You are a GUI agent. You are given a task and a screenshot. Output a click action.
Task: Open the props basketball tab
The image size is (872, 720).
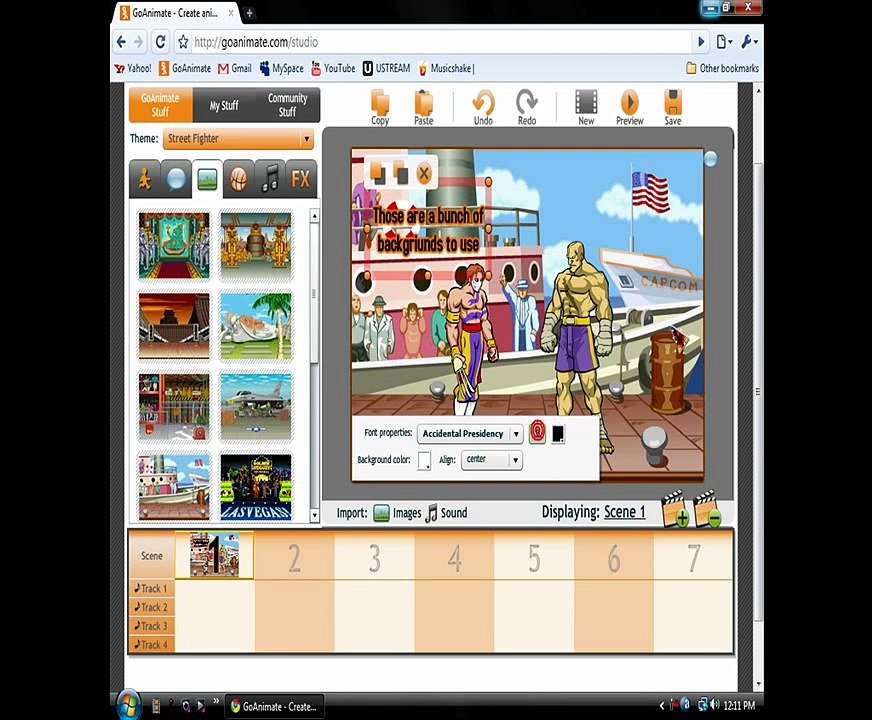point(239,179)
